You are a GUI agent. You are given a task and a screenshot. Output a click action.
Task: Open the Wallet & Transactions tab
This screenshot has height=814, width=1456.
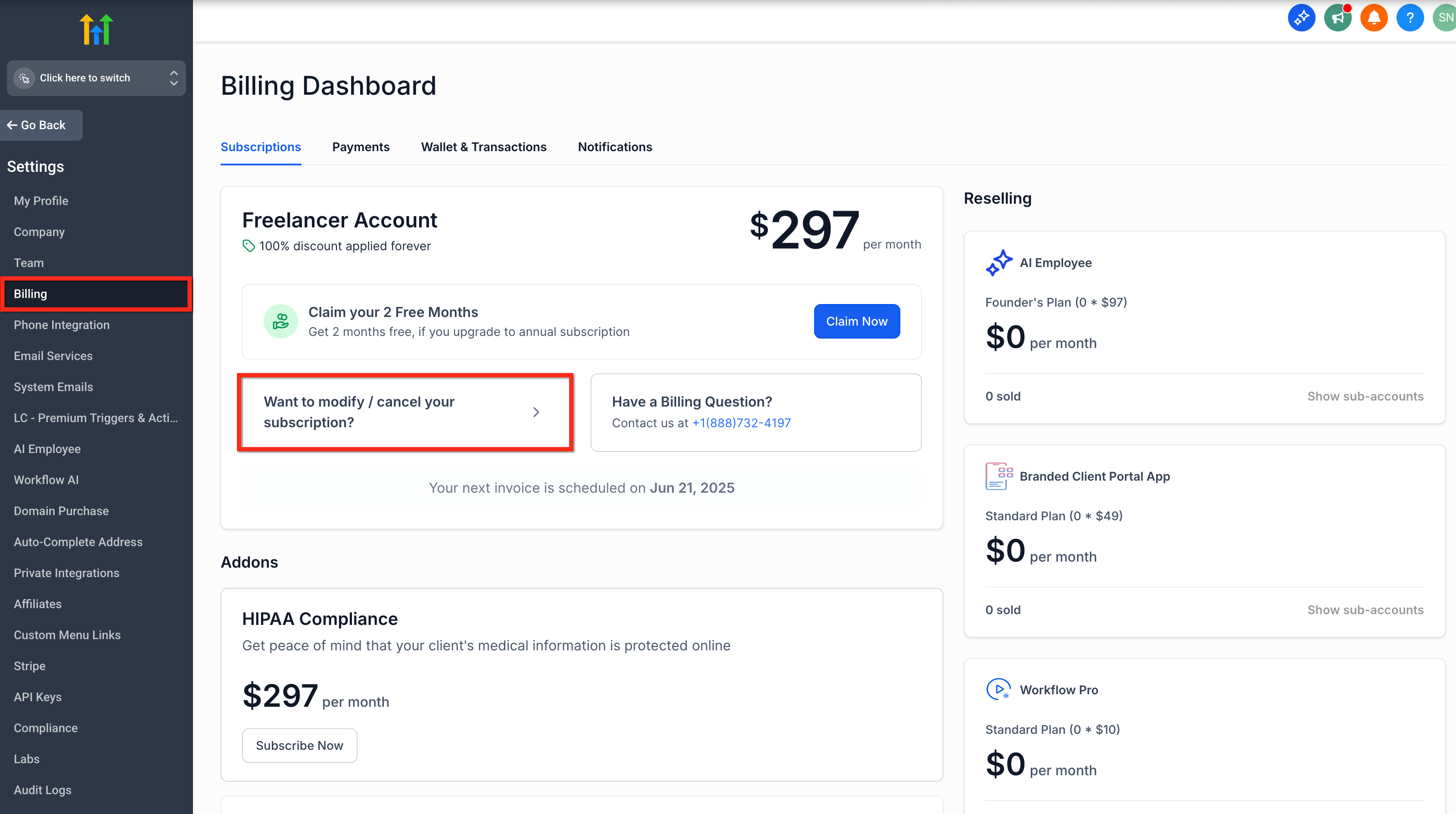pyautogui.click(x=483, y=147)
